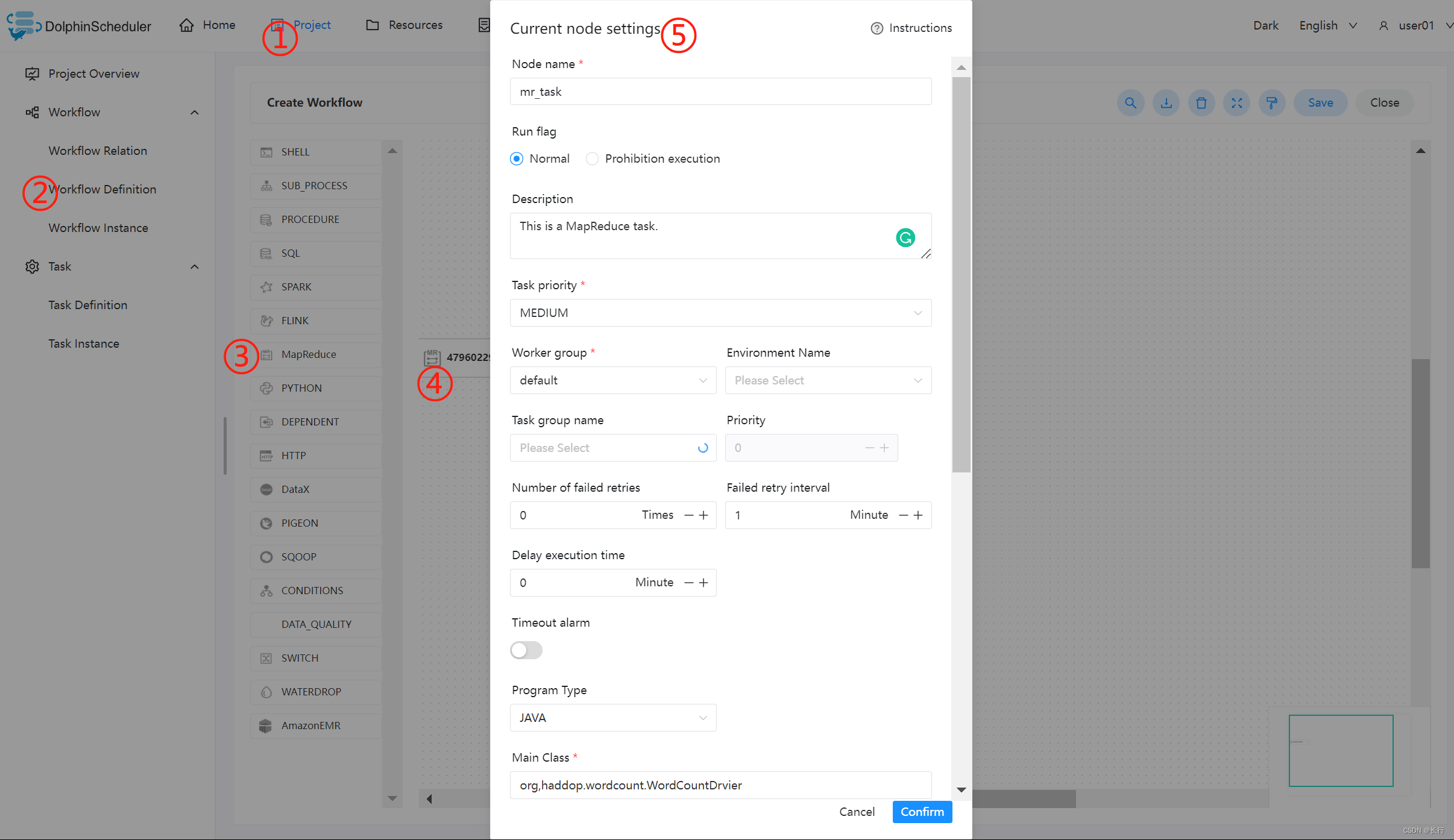Click the SPARK task type icon
This screenshot has height=840, width=1454.
pos(267,287)
